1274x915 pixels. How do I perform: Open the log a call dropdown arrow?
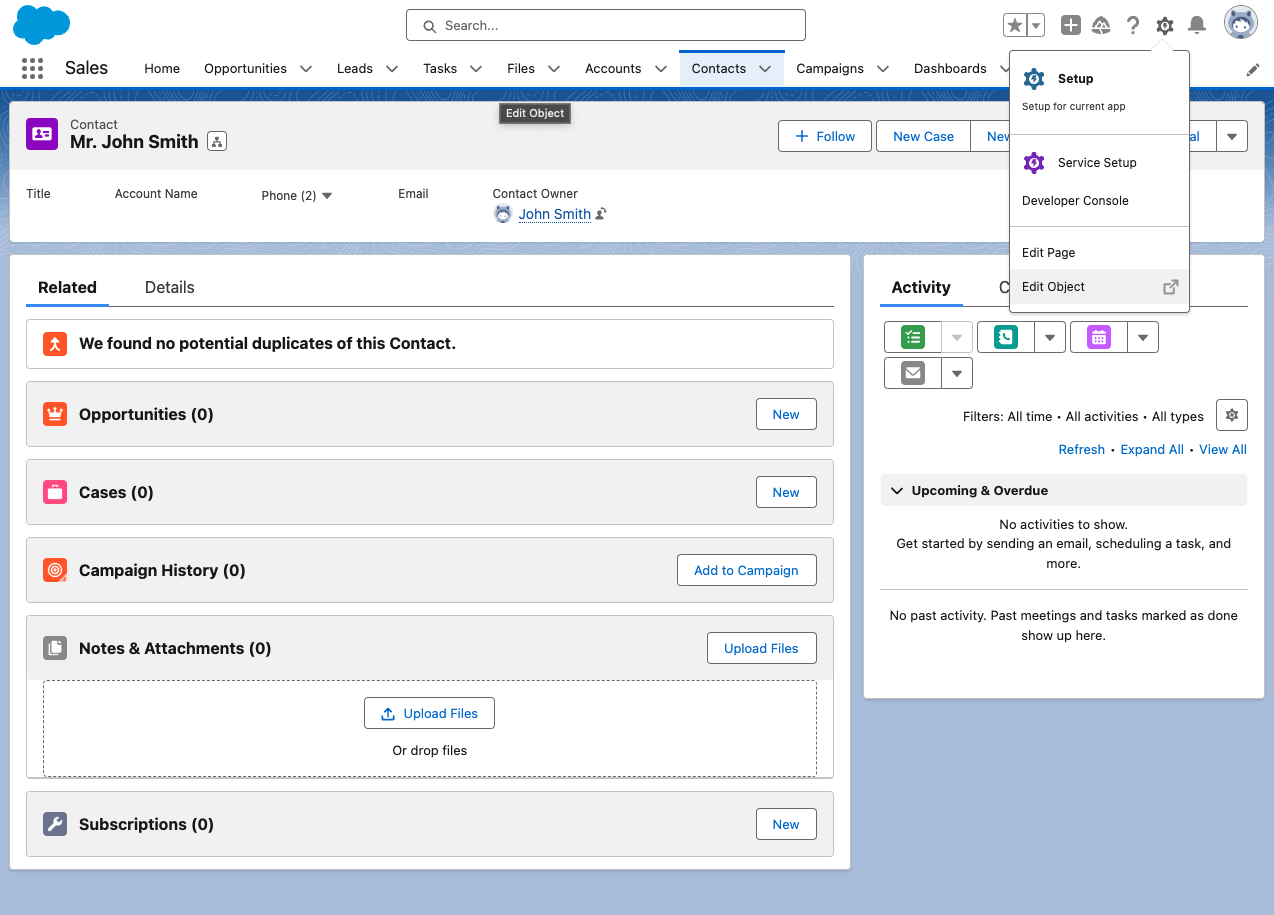tap(1049, 337)
